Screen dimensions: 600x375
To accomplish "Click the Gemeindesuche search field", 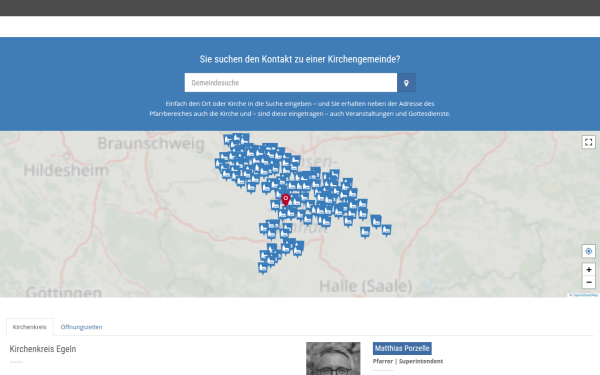I will [291, 83].
